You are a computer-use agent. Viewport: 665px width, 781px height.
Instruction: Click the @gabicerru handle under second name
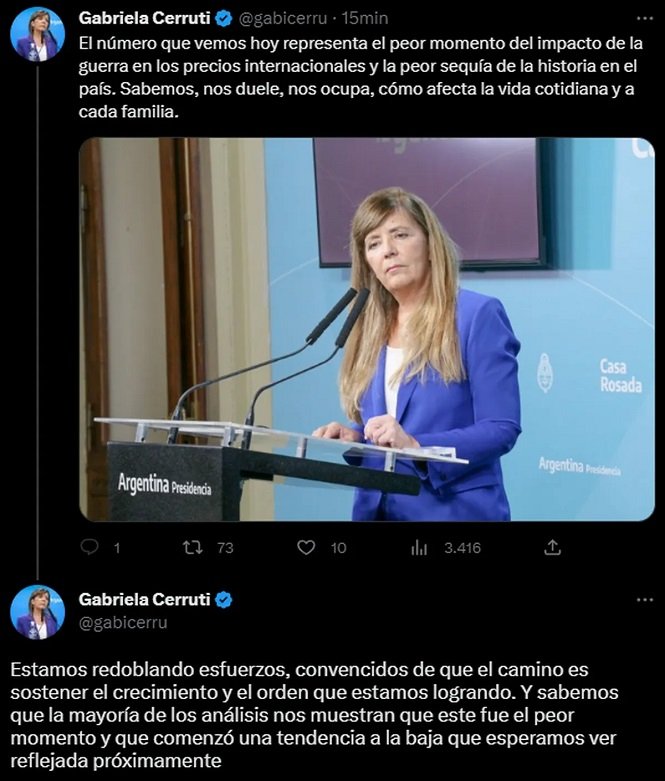pyautogui.click(x=123, y=623)
